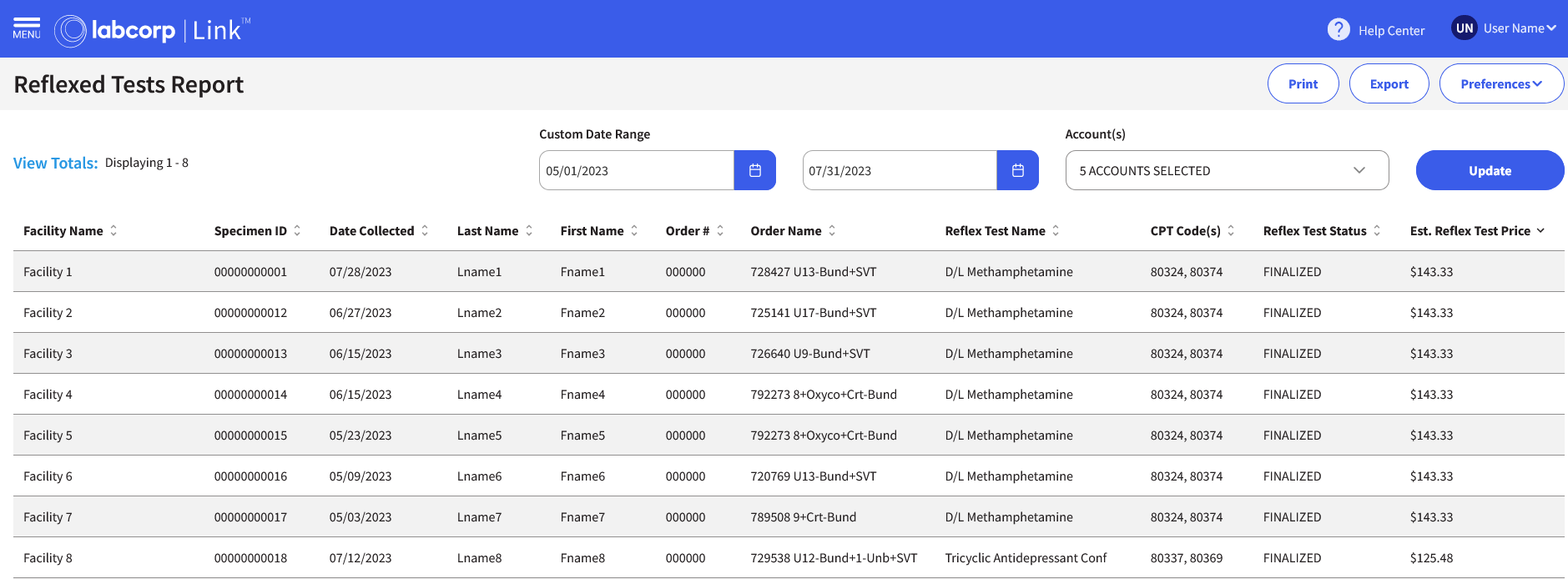Open the Account(s) selection dropdown
Viewport: 1568px width, 579px height.
coord(1227,170)
